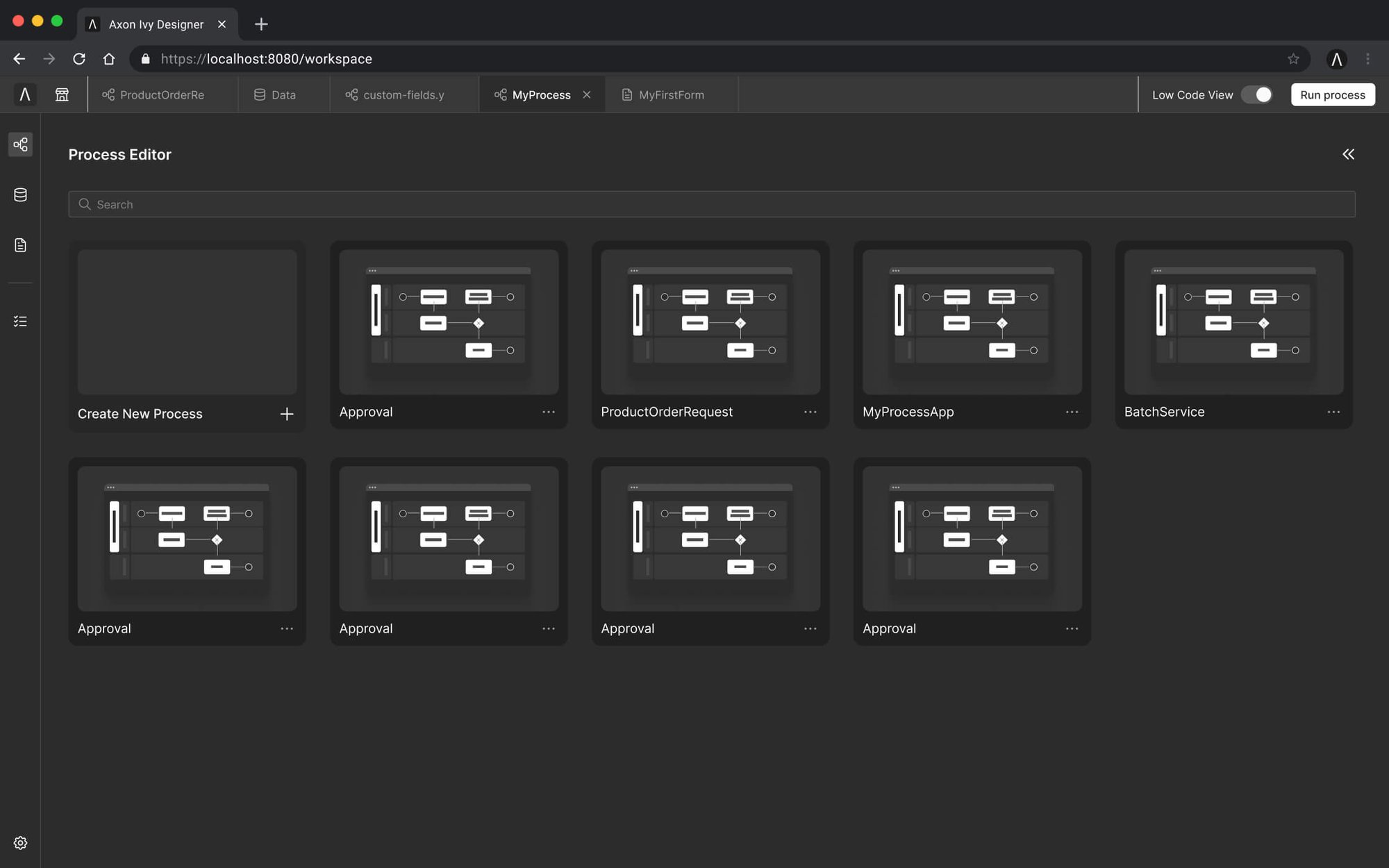Switch to the MyFirstForm tab
Screen dimensions: 1389x868
672,94
